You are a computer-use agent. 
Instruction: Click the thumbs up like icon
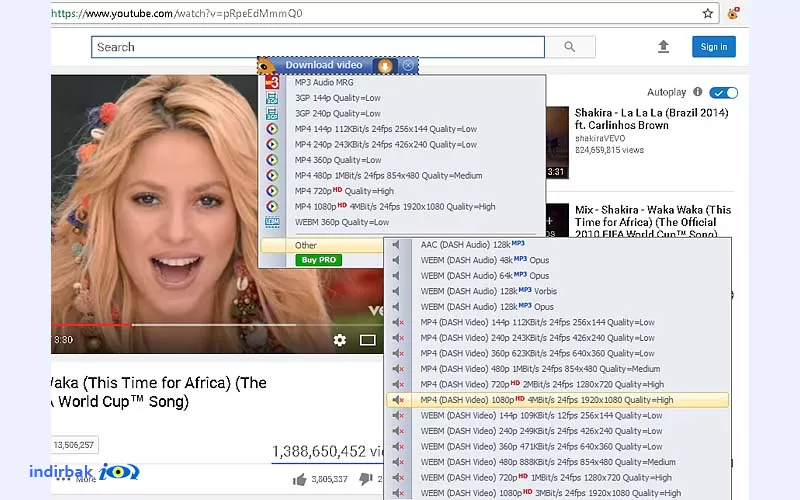(300, 479)
